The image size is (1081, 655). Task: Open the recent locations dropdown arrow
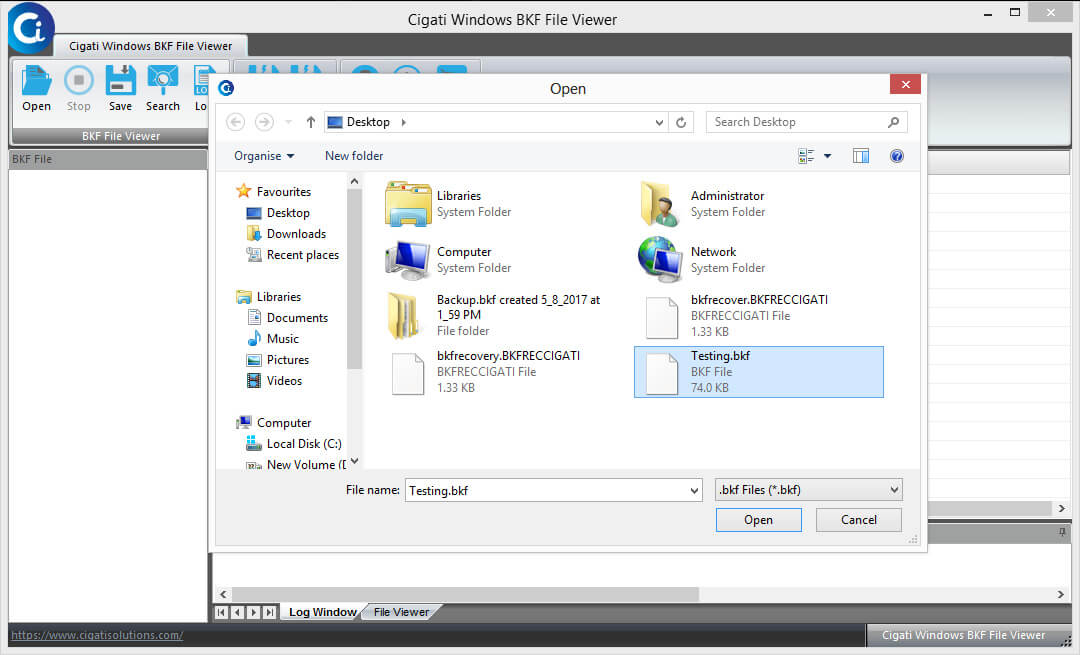[x=289, y=122]
